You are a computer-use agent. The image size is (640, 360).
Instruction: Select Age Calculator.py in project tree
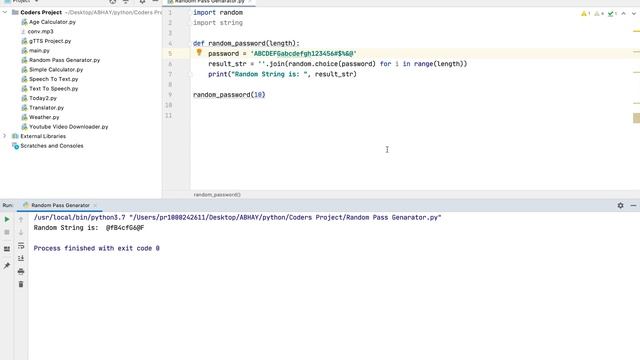[x=52, y=22]
